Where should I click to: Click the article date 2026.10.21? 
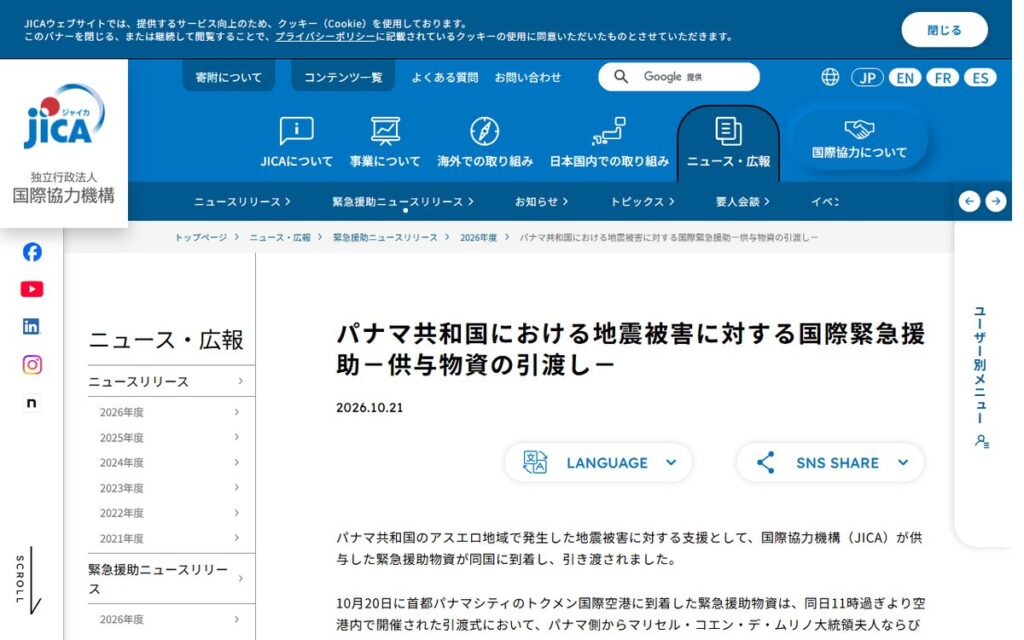pyautogui.click(x=370, y=408)
